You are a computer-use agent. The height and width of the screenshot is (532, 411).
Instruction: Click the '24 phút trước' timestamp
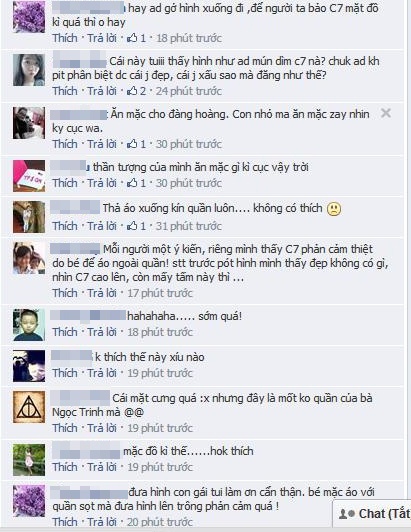(189, 91)
